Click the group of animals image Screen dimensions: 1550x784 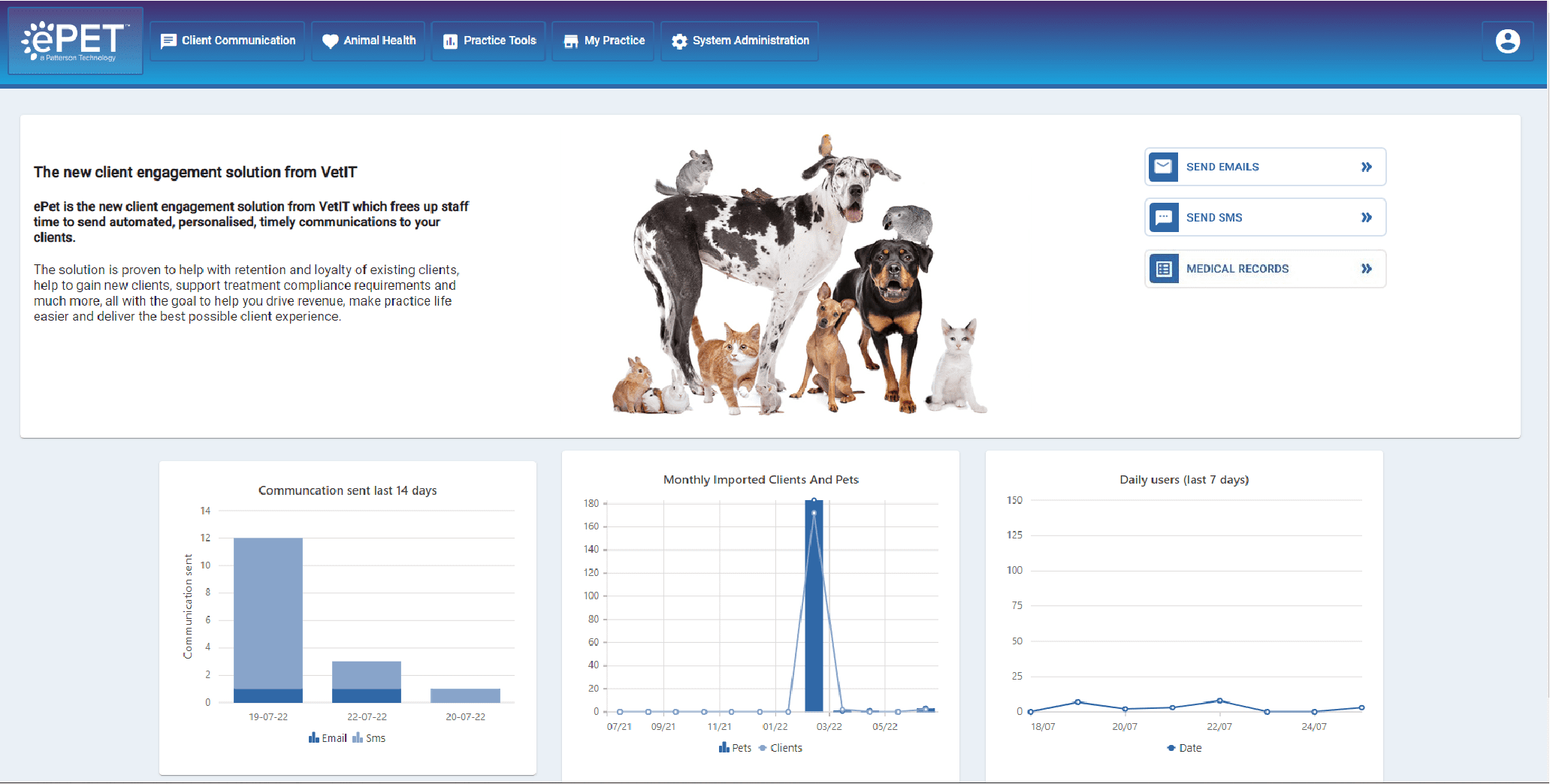799,275
